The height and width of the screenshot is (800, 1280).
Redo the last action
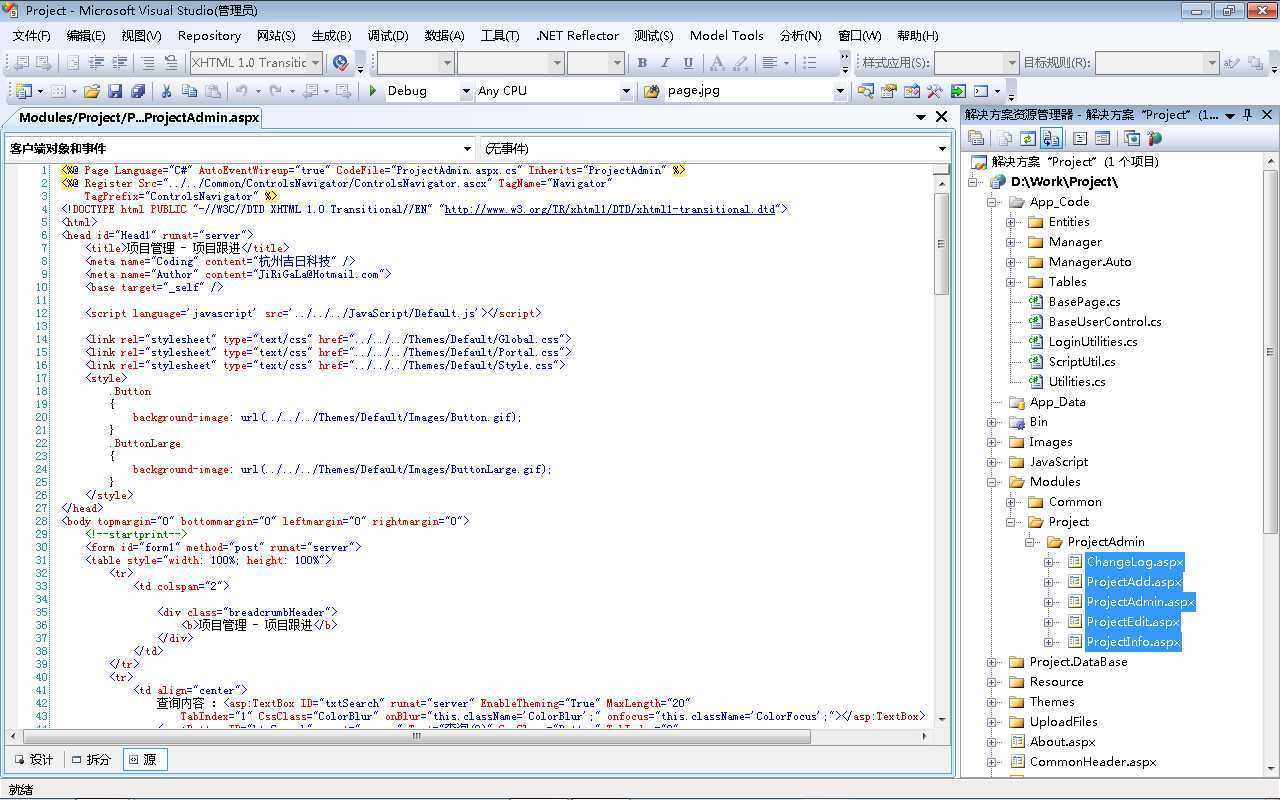click(276, 91)
